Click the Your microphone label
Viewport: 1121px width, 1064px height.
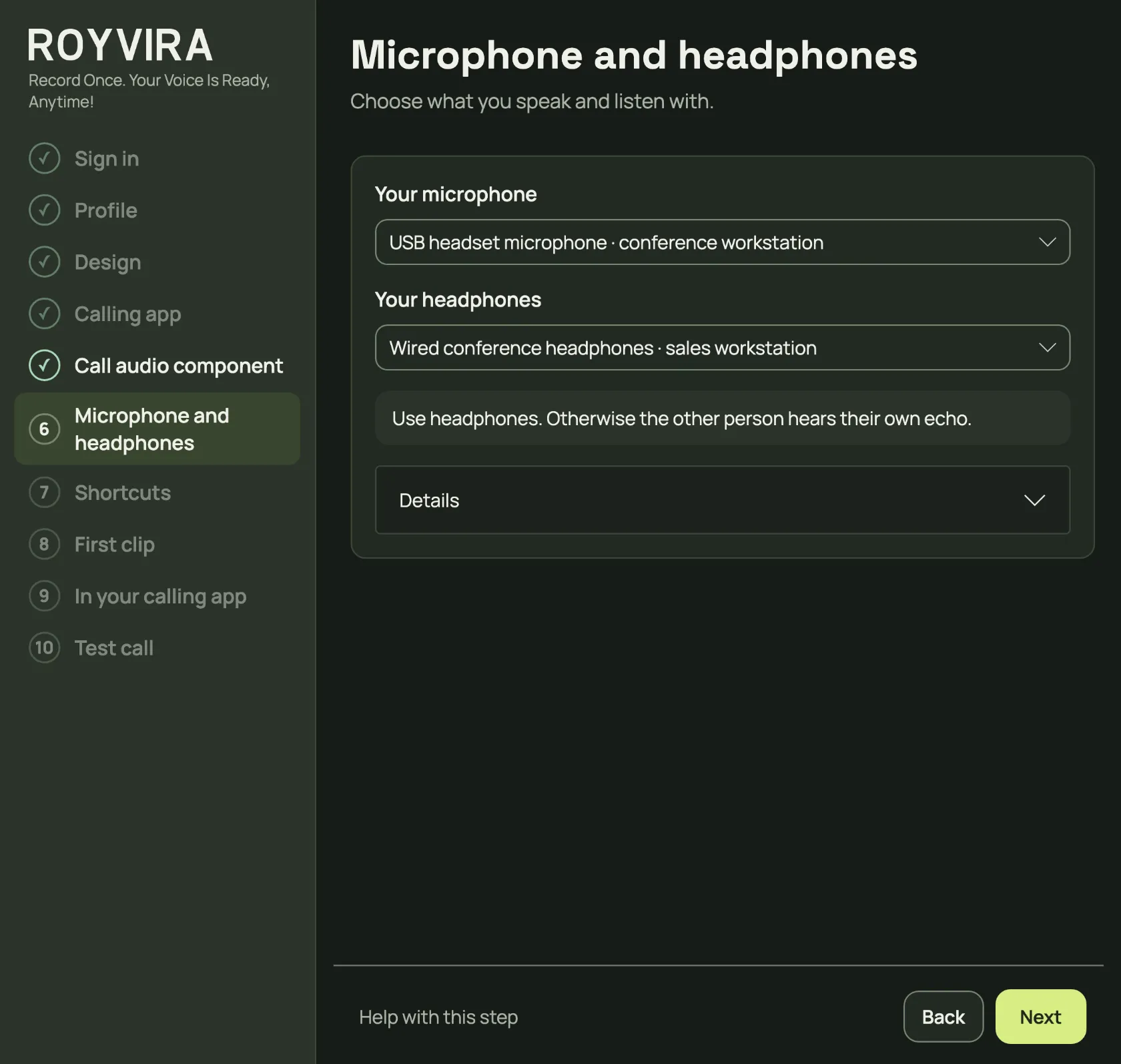click(456, 194)
